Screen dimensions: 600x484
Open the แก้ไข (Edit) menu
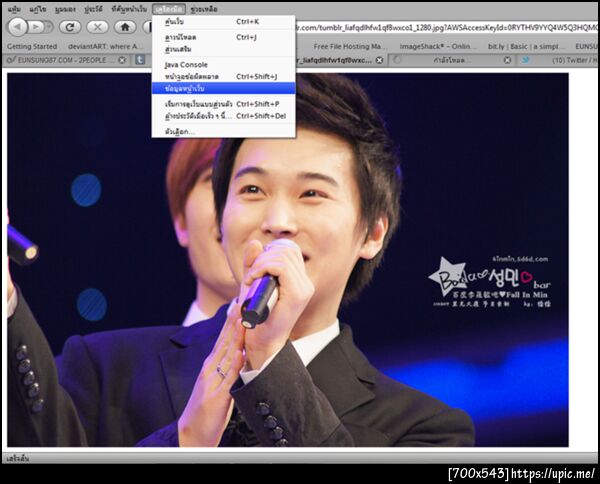pyautogui.click(x=38, y=9)
